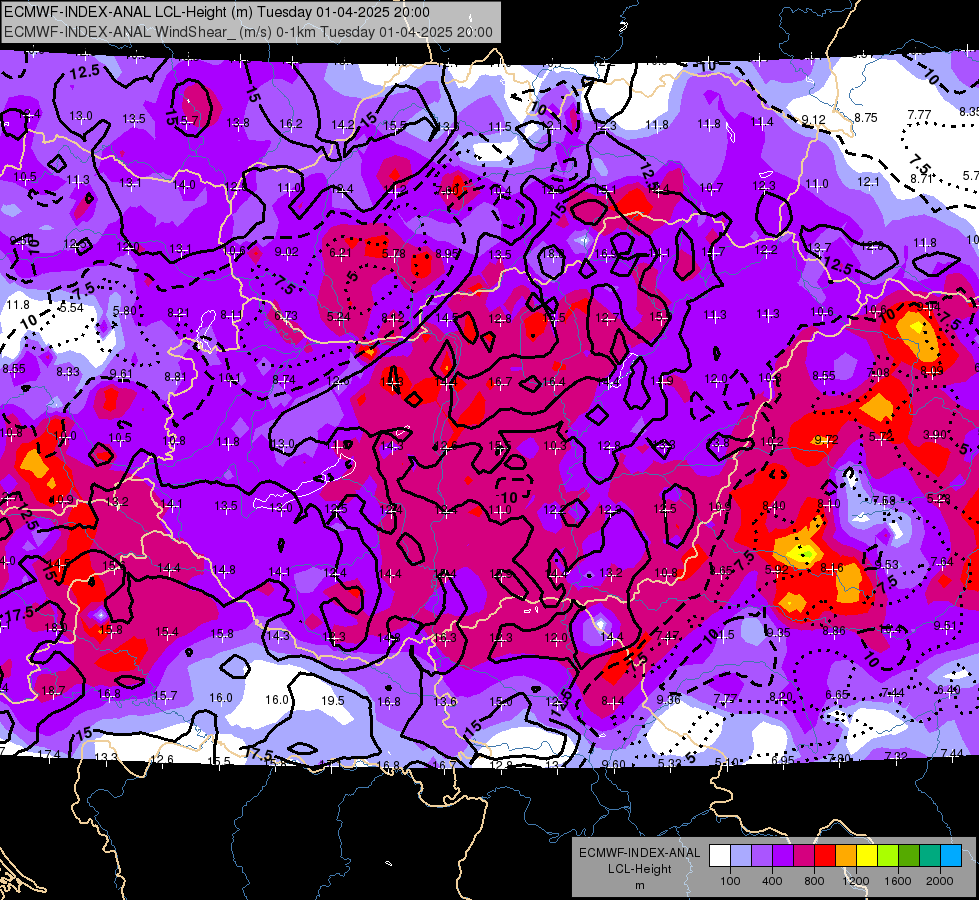Click the grid value 7.64
Image resolution: width=979 pixels, height=900 pixels.
pyautogui.click(x=942, y=562)
